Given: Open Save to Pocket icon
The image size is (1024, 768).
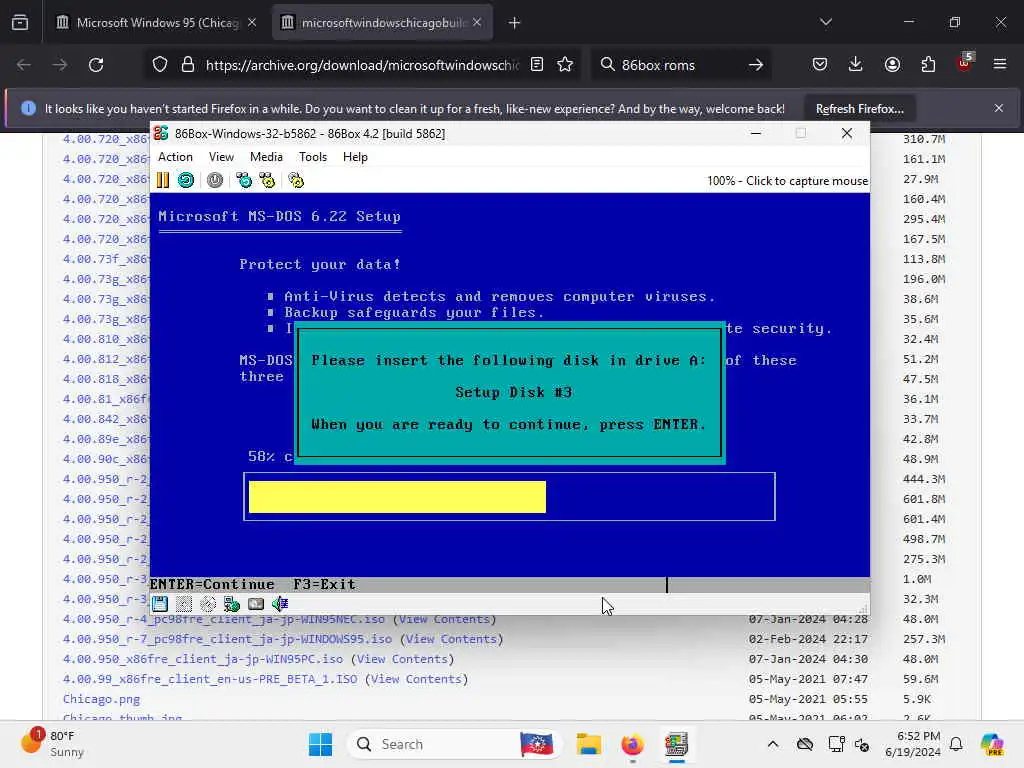Looking at the screenshot, I should [x=820, y=65].
